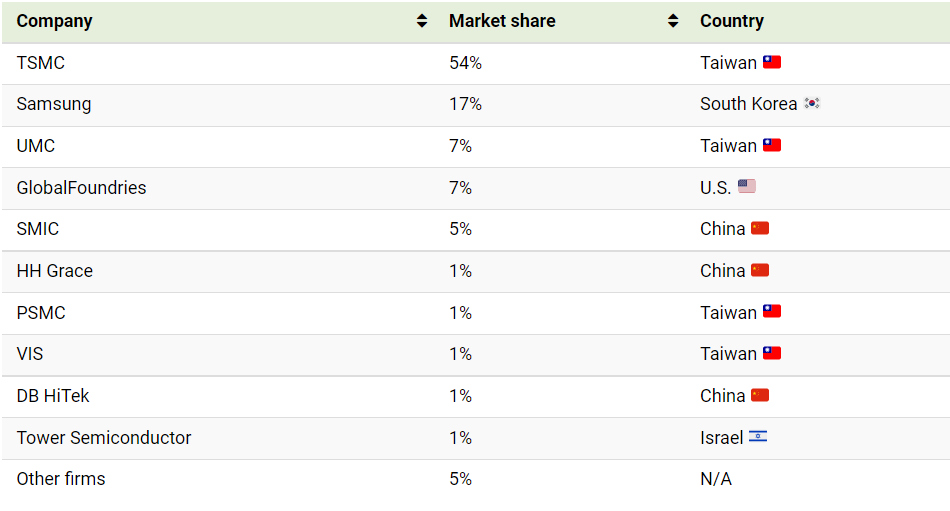Select the Tower Semiconductor cell
Viewport: 950px width, 511px height.
(x=104, y=438)
